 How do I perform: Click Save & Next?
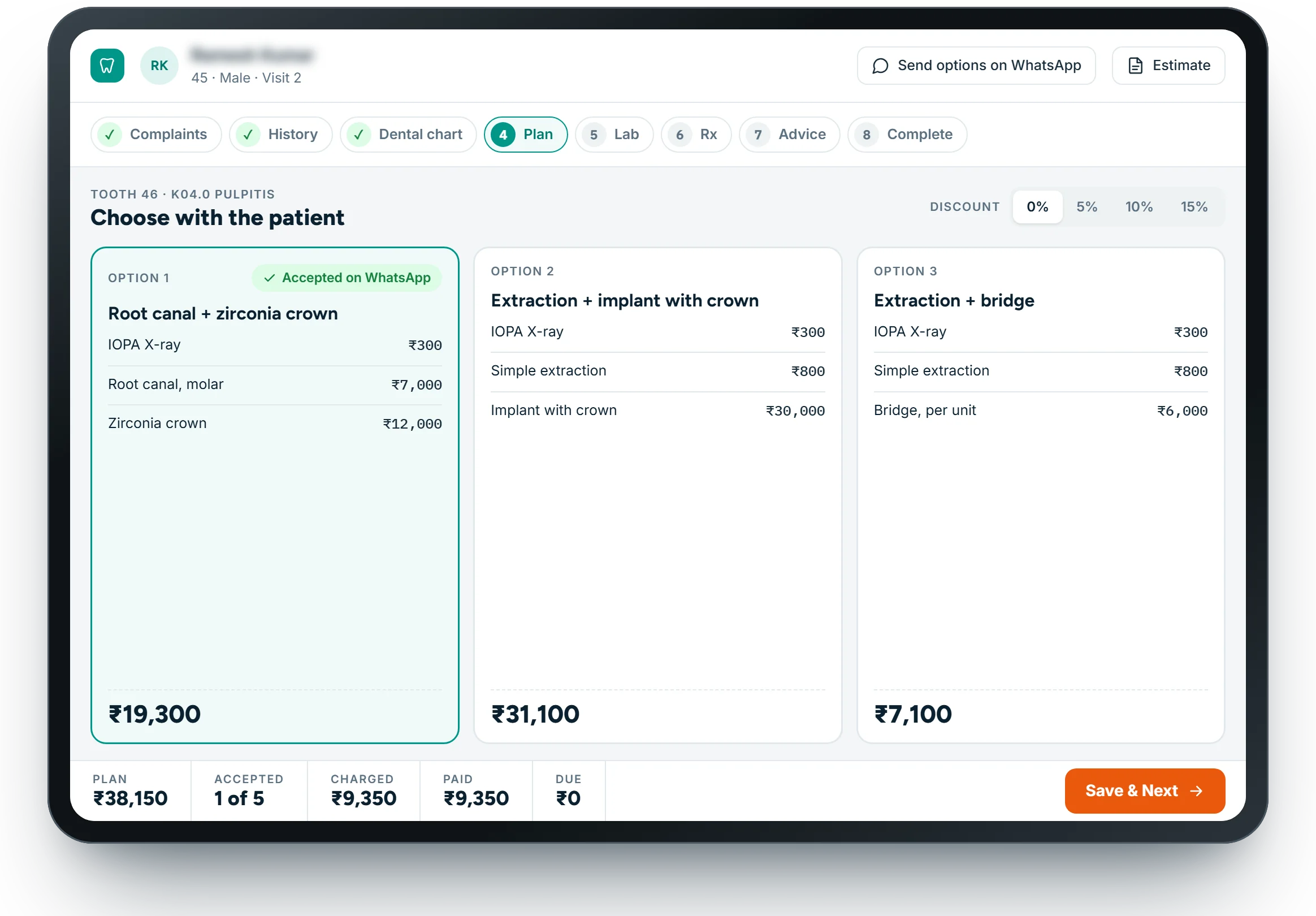click(1145, 791)
